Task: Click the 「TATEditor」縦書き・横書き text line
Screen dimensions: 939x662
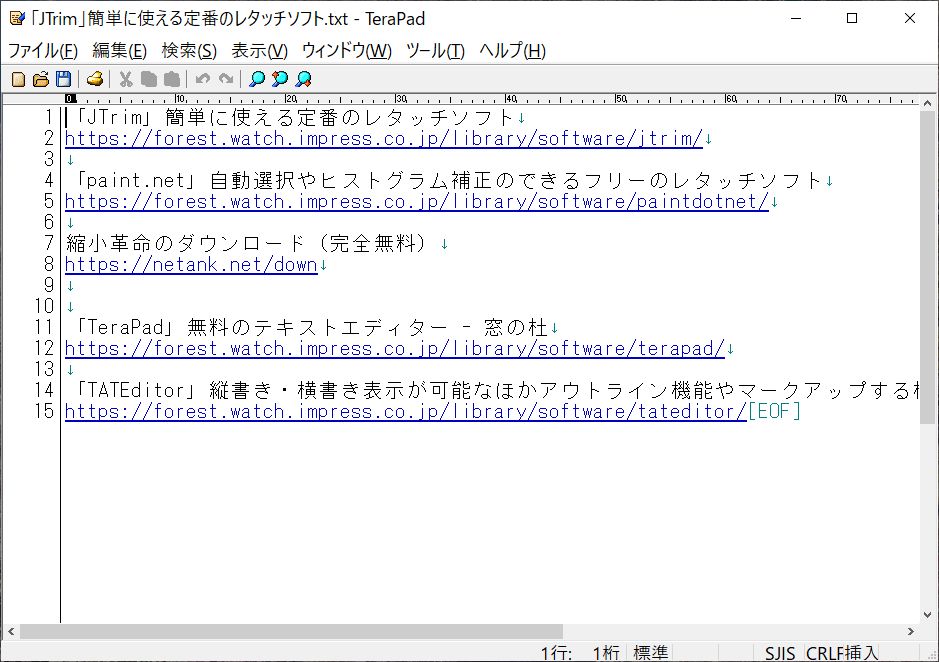Action: [493, 390]
